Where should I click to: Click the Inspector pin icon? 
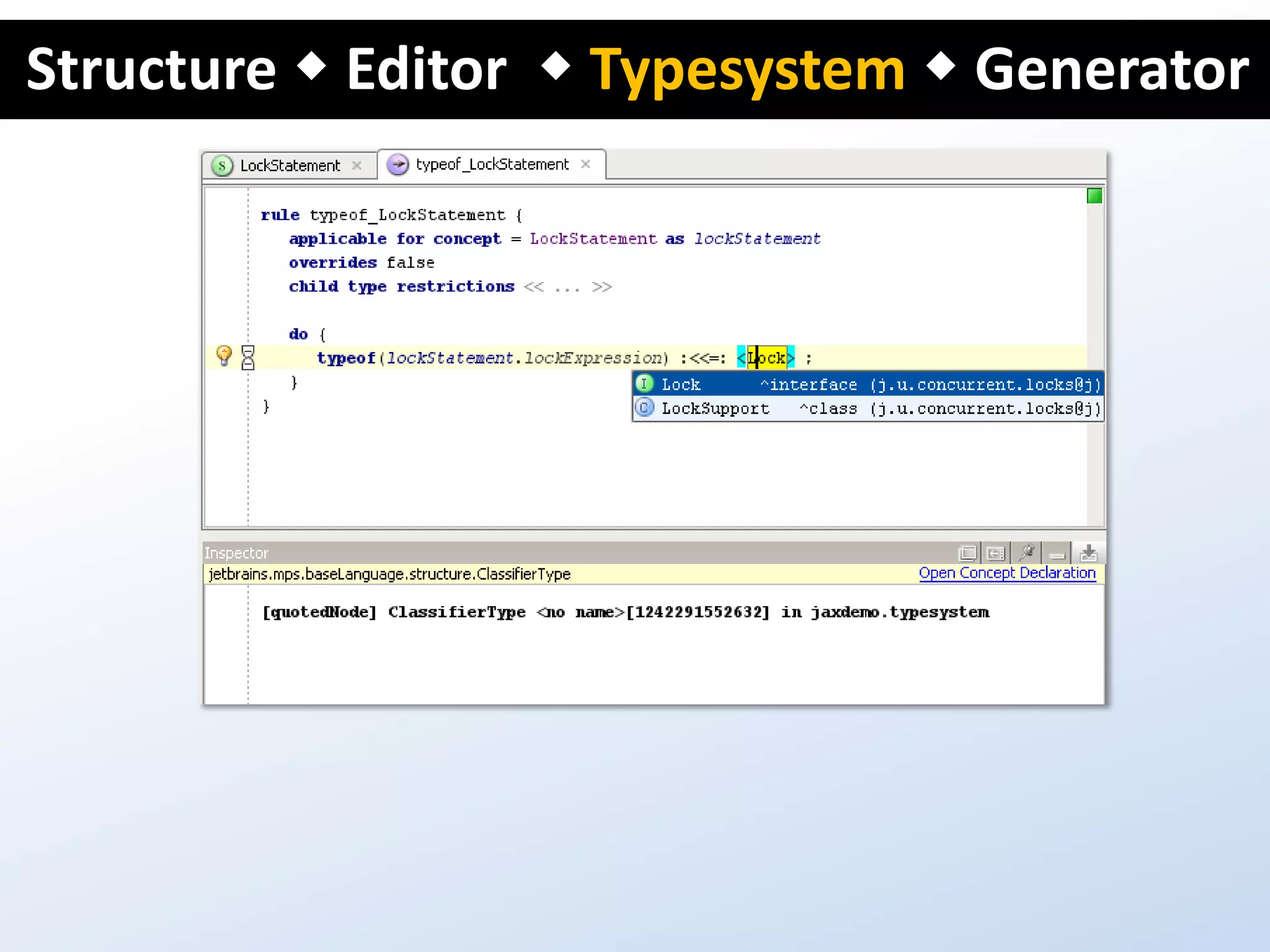click(1027, 552)
